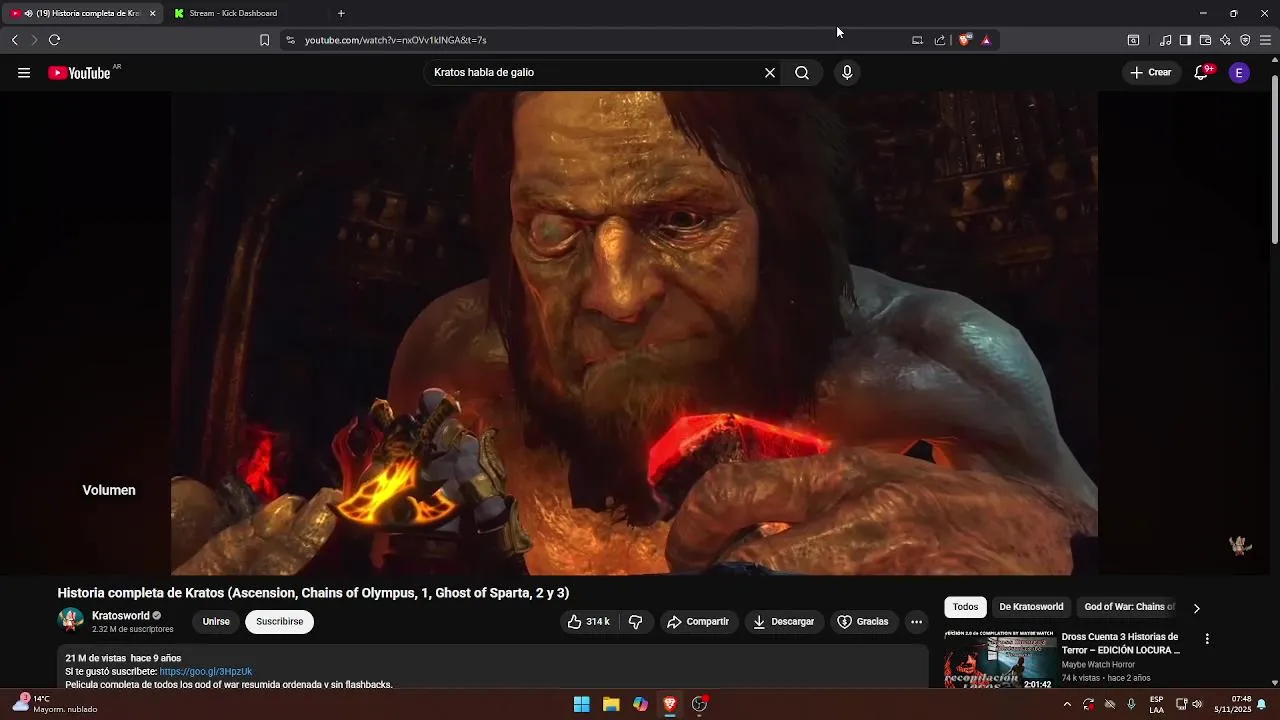Image resolution: width=1280 pixels, height=720 pixels.
Task: Open the Dross Cuenta 3 Historias title
Action: tap(1121, 644)
